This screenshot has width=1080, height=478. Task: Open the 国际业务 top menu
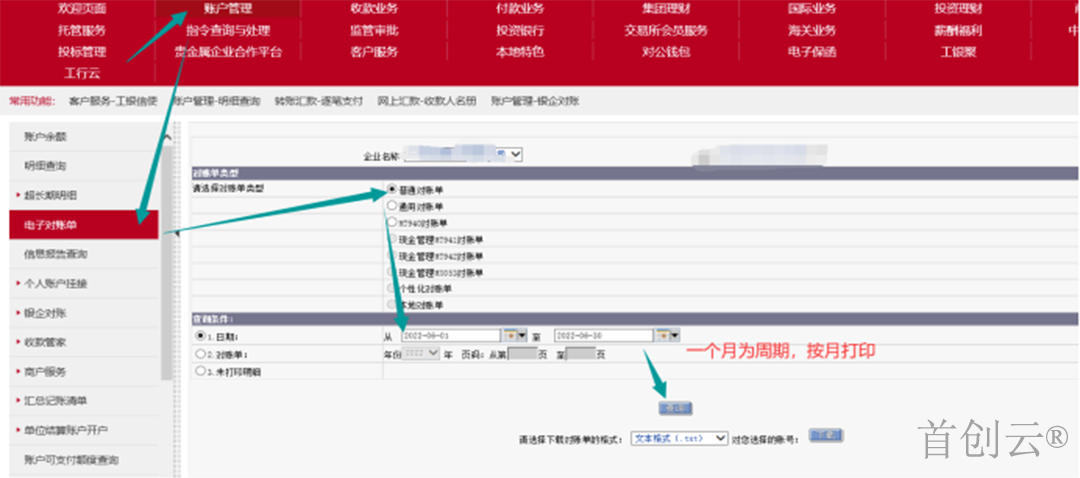click(812, 9)
